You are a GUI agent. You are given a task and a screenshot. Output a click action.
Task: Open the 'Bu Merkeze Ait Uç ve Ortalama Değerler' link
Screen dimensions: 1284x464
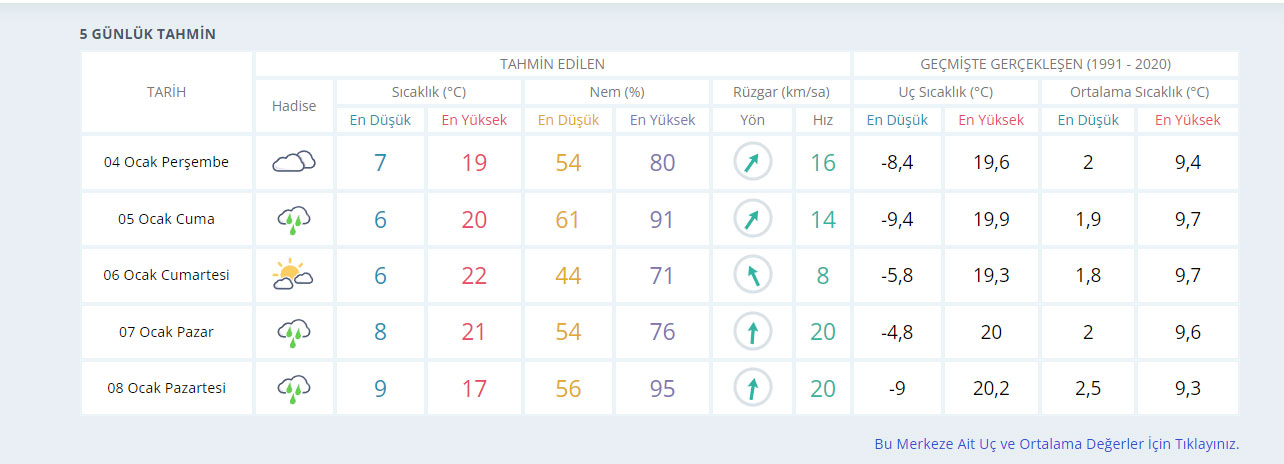1056,443
